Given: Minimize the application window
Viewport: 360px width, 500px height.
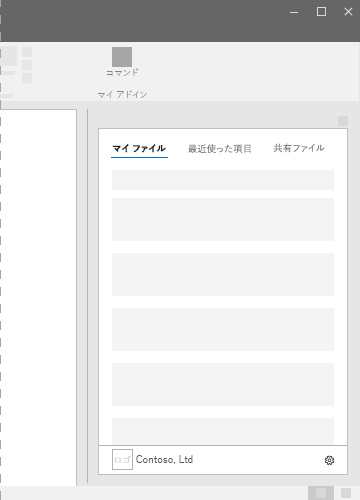Looking at the screenshot, I should (294, 12).
